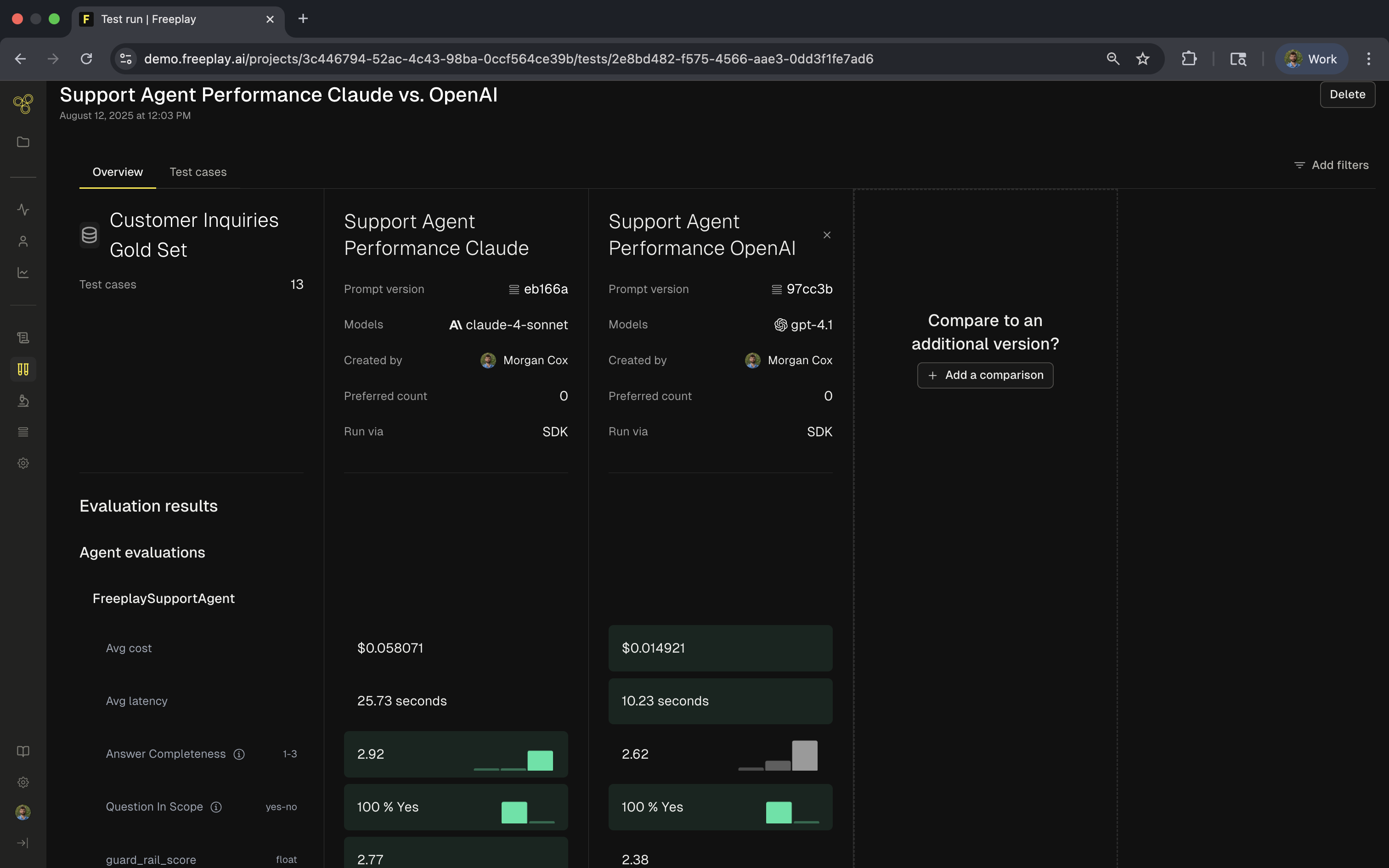Viewport: 1389px width, 868px height.
Task: Click the Add a comparison button
Action: click(985, 376)
